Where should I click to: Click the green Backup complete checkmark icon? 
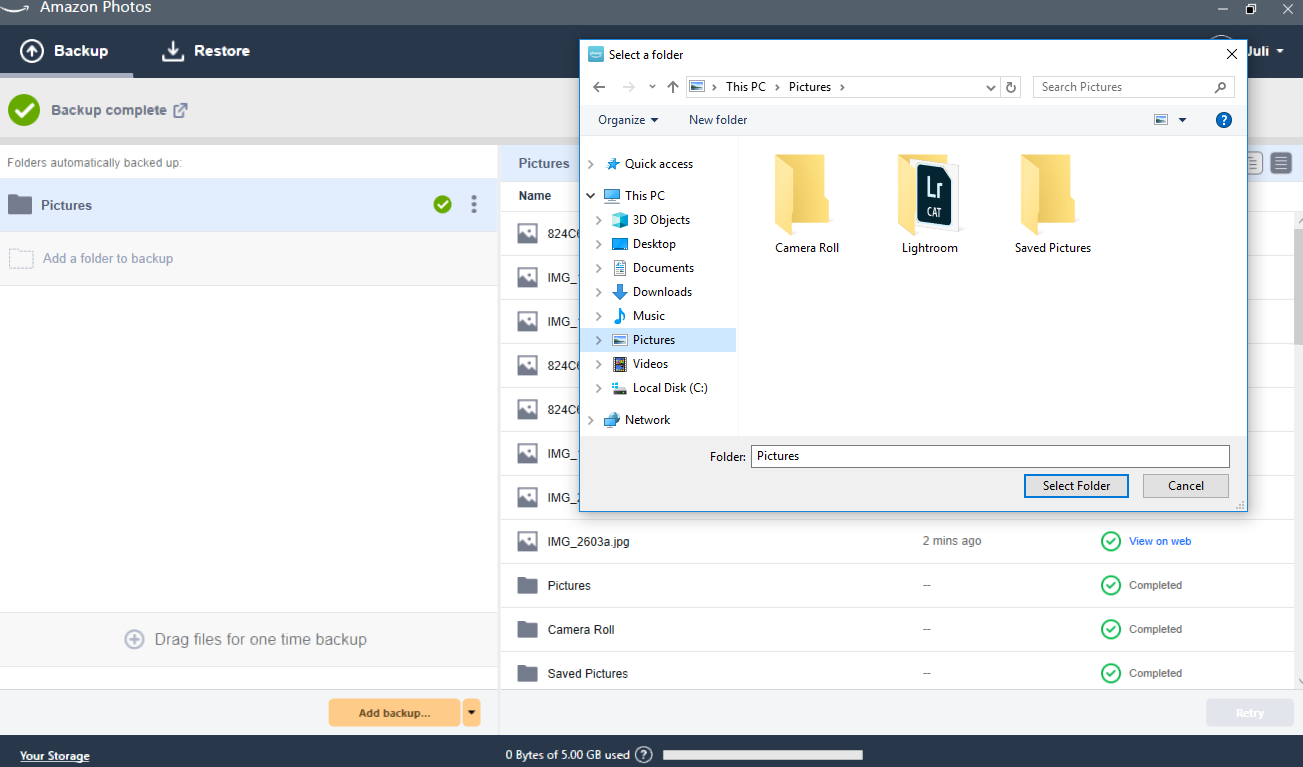click(x=24, y=110)
